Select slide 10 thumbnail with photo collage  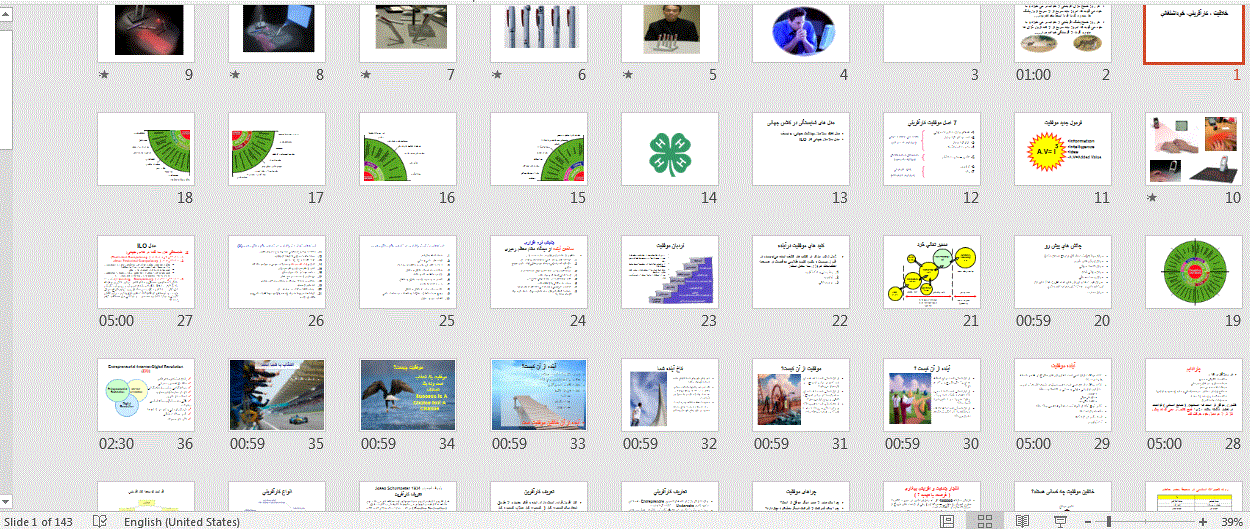1194,149
